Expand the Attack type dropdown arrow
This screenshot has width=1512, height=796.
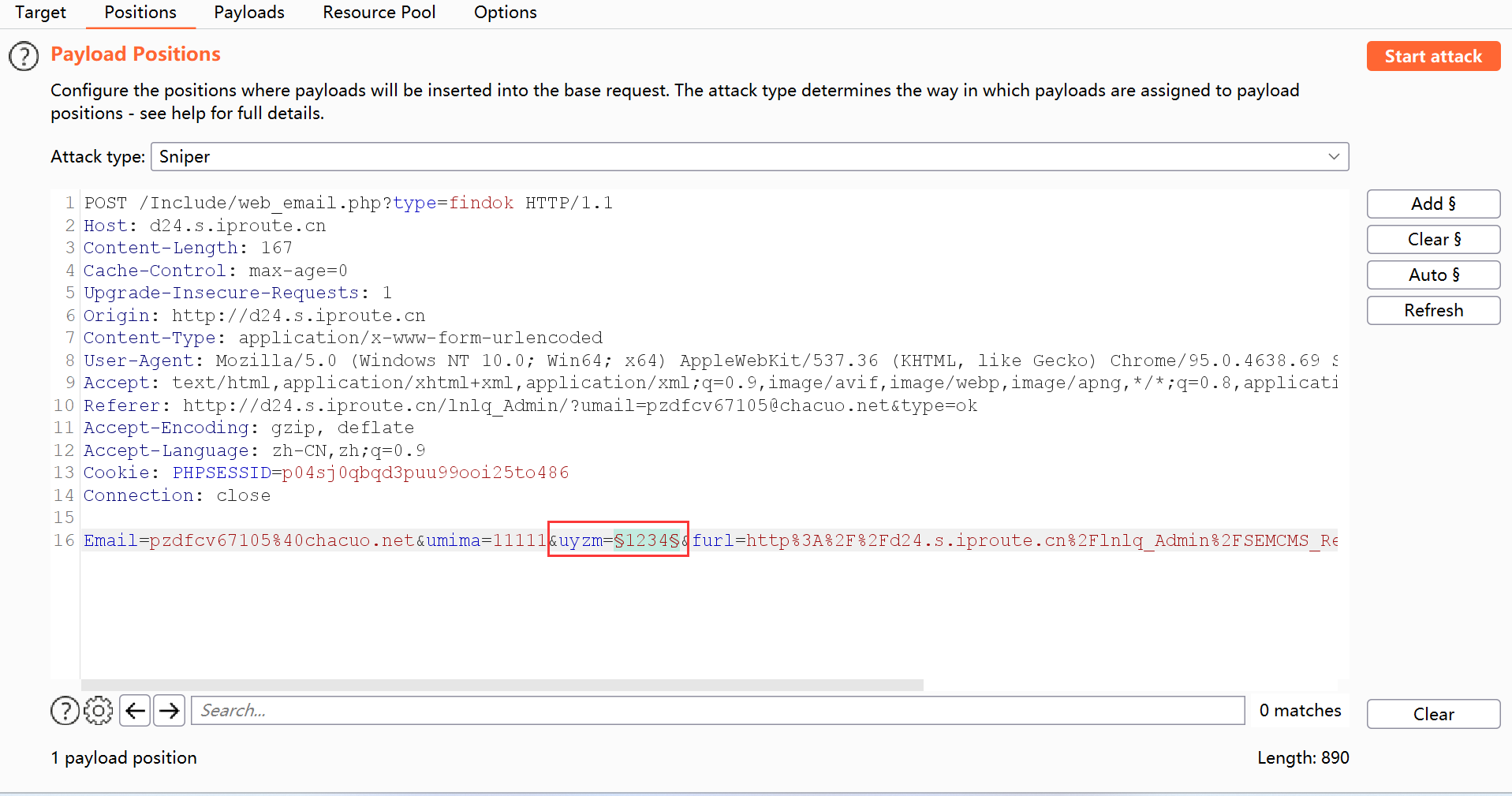tap(1333, 156)
